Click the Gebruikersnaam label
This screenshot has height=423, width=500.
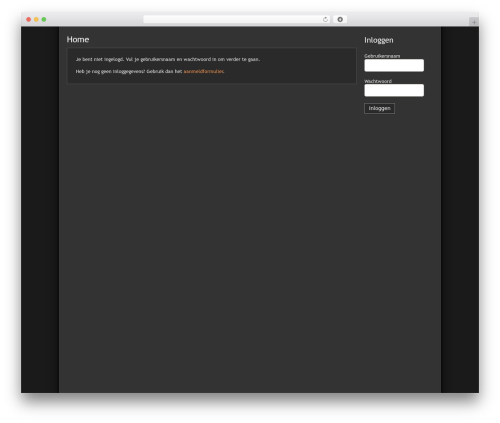382,56
